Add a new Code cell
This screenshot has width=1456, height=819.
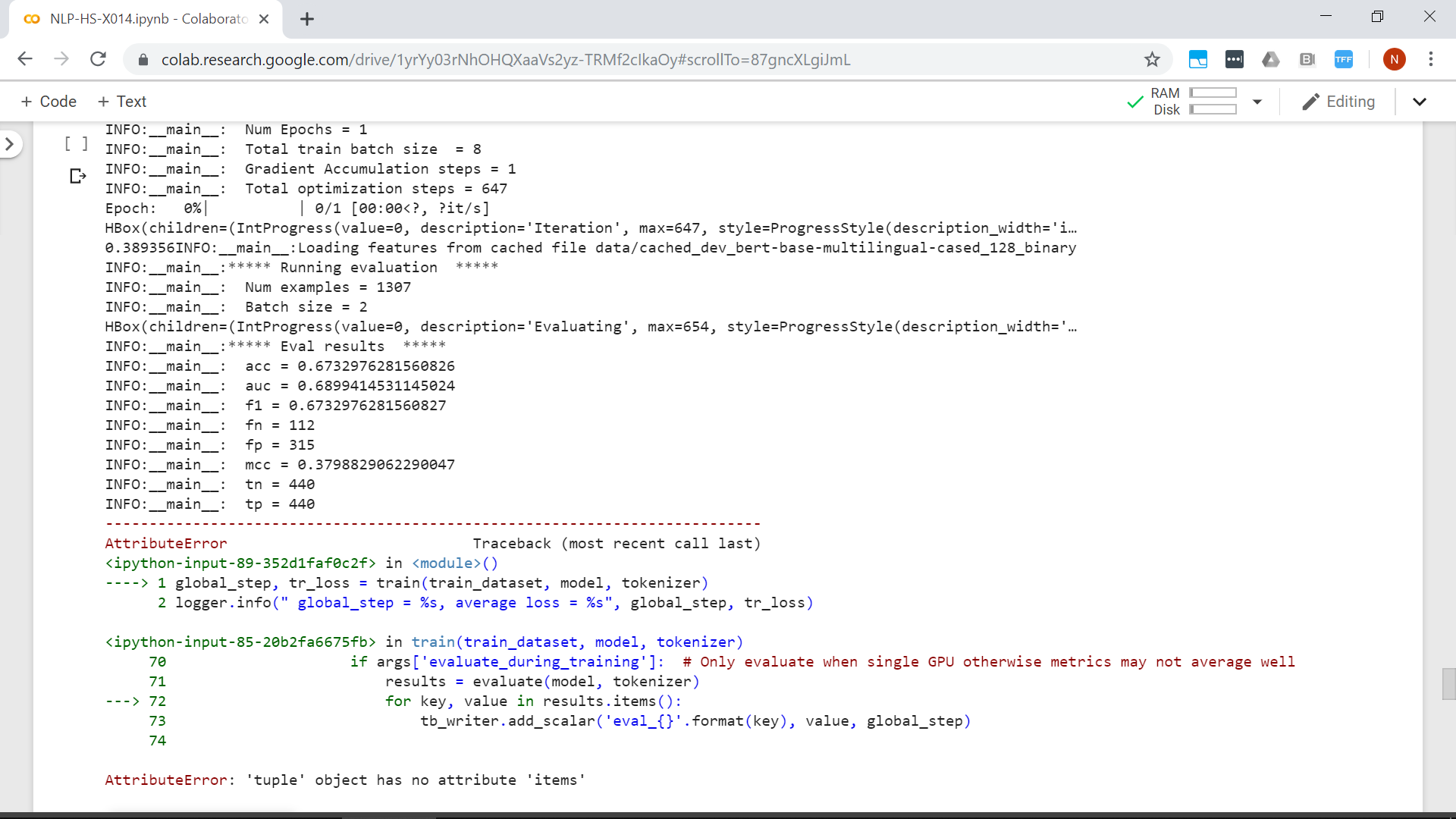click(48, 101)
